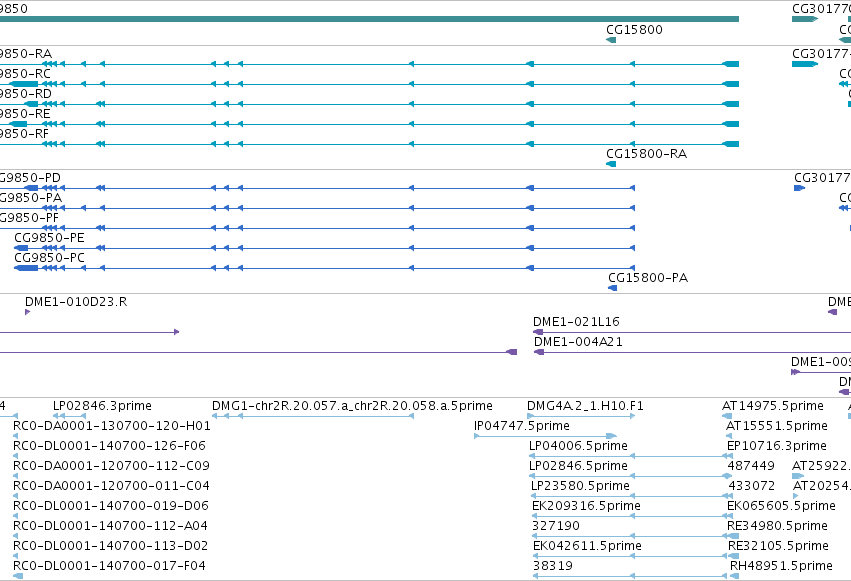Click the LP02846.3prime EST label
Image resolution: width=851 pixels, height=581 pixels.
pos(102,406)
